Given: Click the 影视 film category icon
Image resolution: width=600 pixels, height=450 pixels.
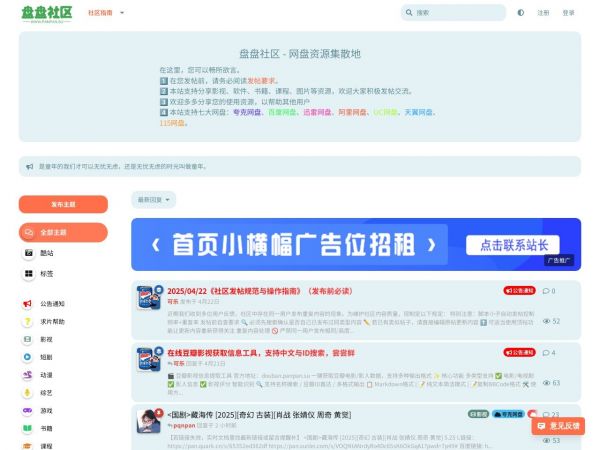Looking at the screenshot, I should [28, 339].
